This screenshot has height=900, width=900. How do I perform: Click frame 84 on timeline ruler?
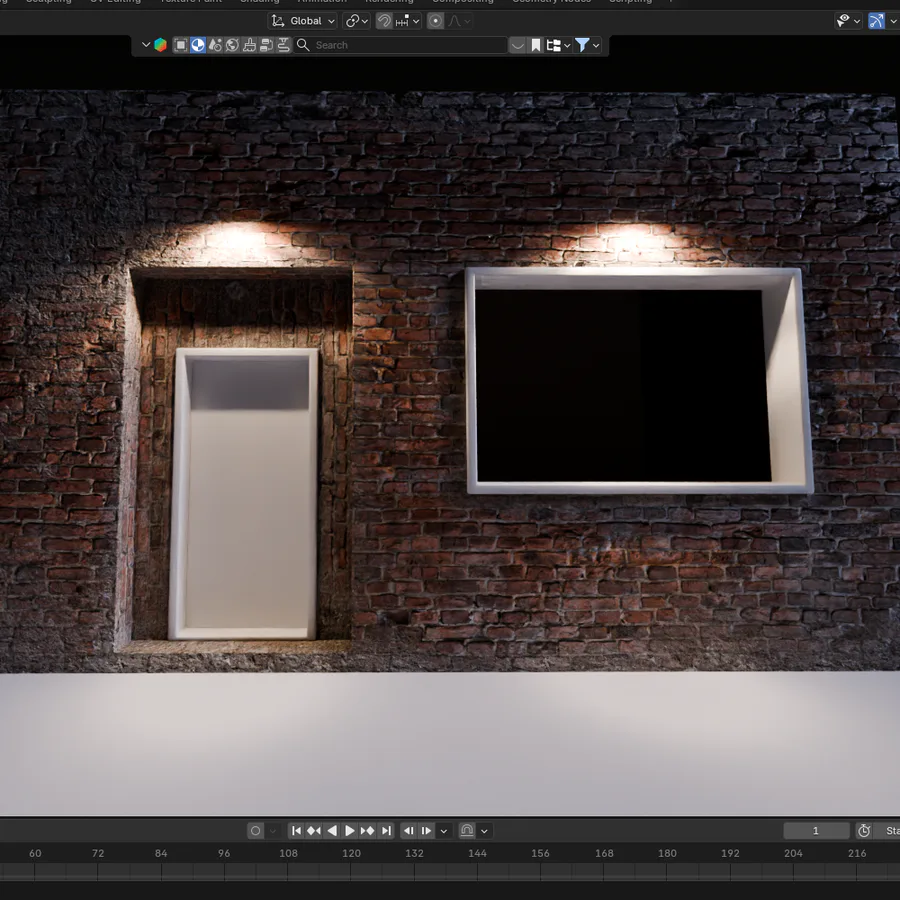click(161, 853)
